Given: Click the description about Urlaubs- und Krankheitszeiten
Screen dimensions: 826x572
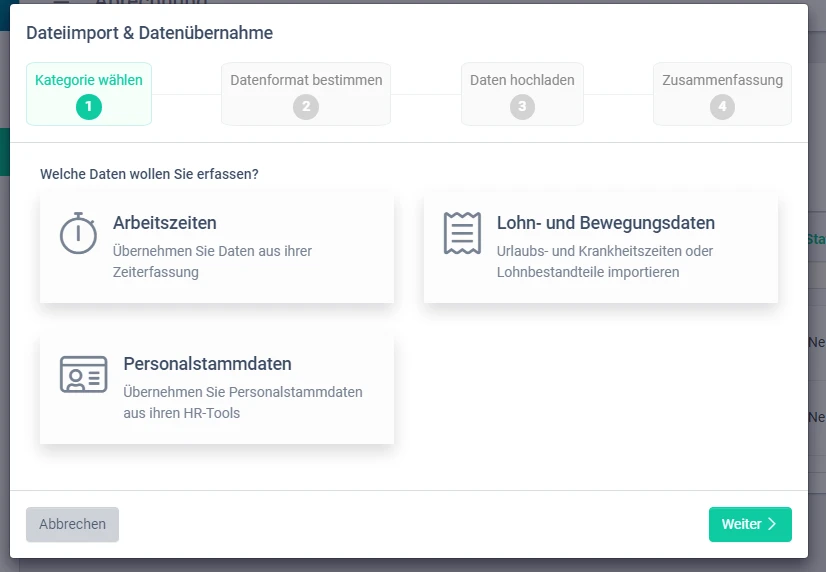Looking at the screenshot, I should pyautogui.click(x=604, y=261).
